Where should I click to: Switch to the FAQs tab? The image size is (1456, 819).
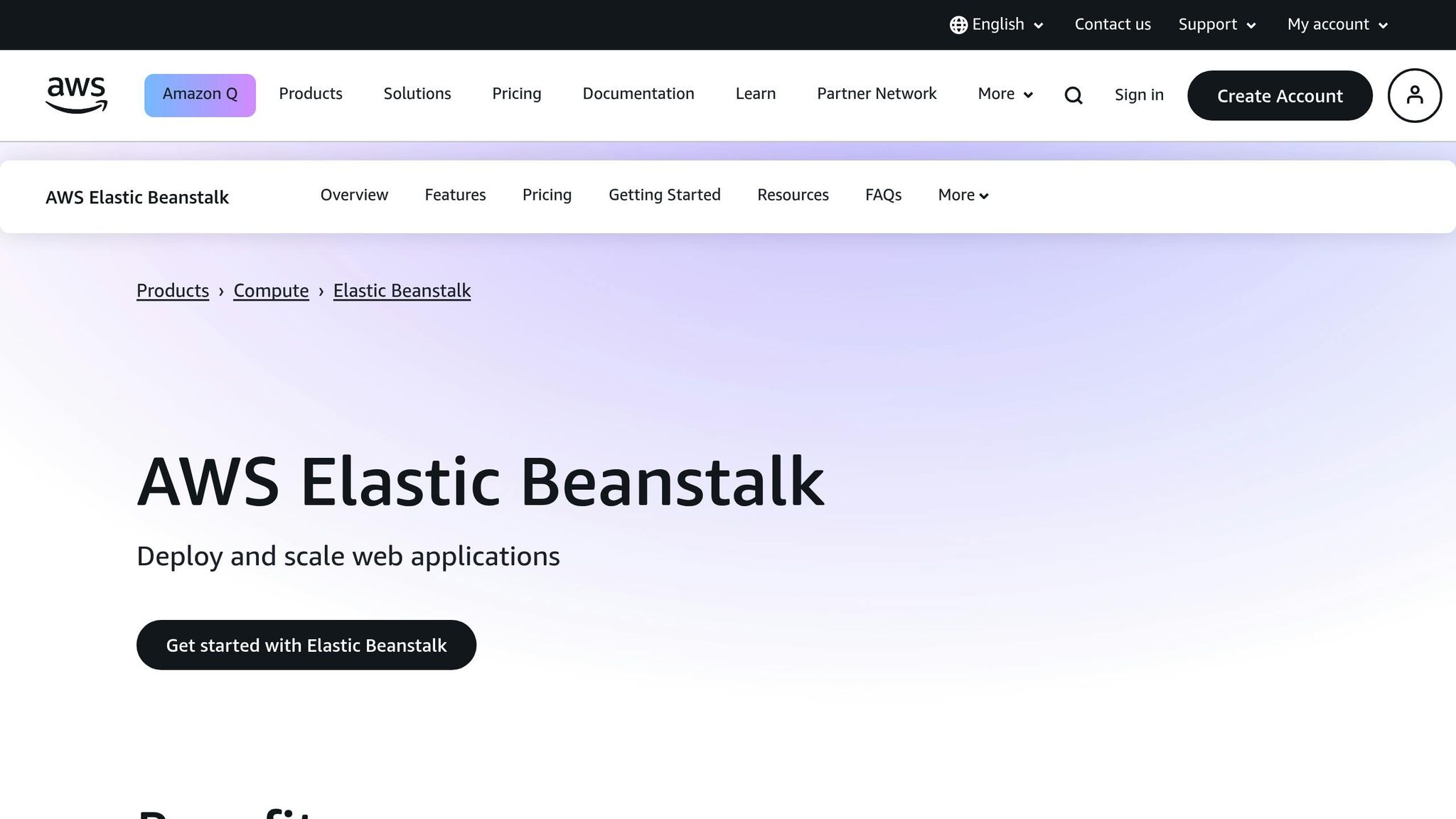point(883,195)
